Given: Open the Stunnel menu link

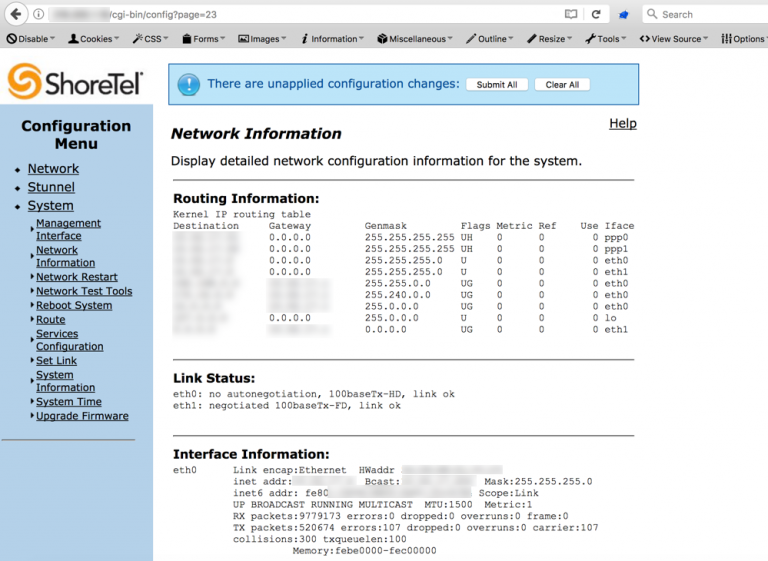Looking at the screenshot, I should coord(51,187).
